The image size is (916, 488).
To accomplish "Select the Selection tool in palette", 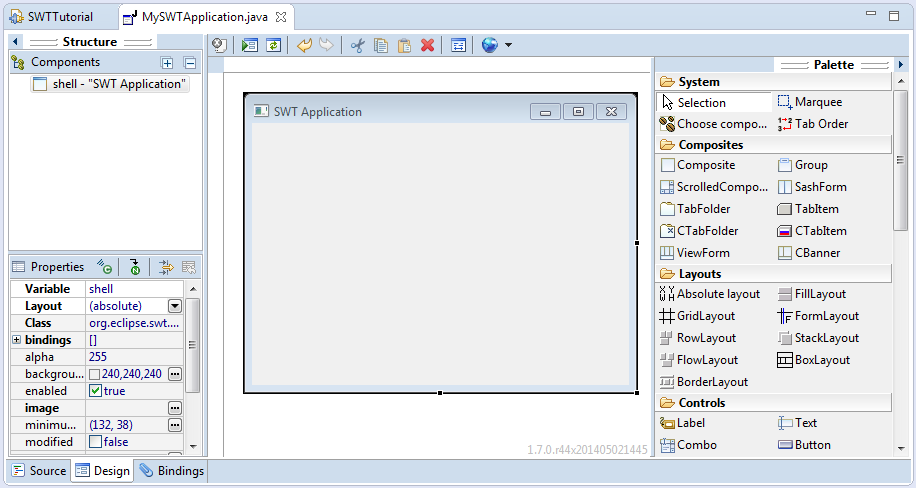I will pyautogui.click(x=714, y=102).
